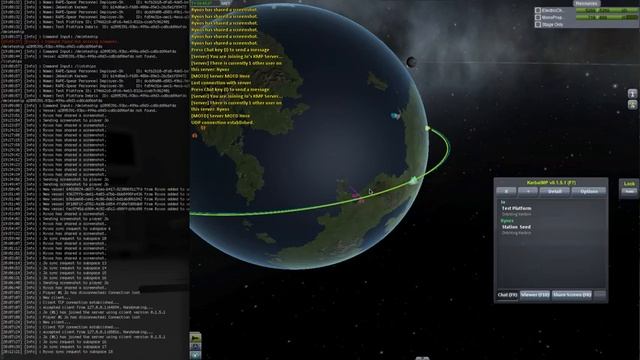Click the cyan vessel icon over the planet
Viewport: 640px width, 360px height.
click(395, 116)
